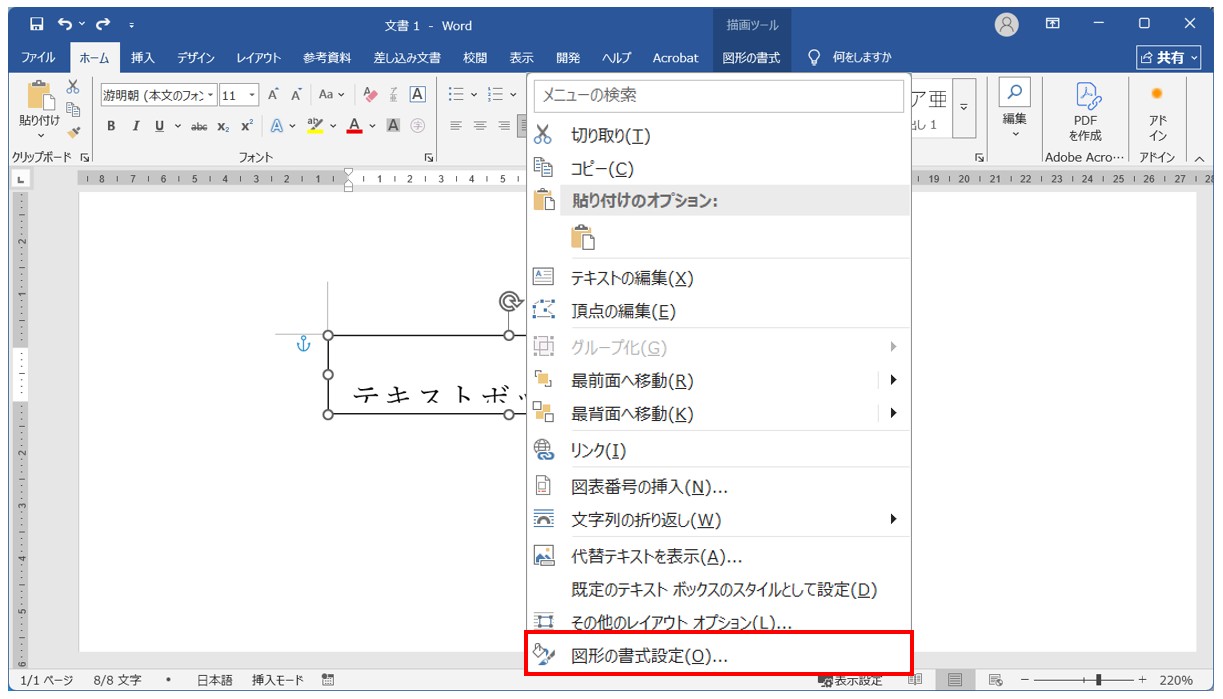Screen dimensions: 1223x699
Task: Click the ribbon Copy icon
Action: tap(73, 110)
